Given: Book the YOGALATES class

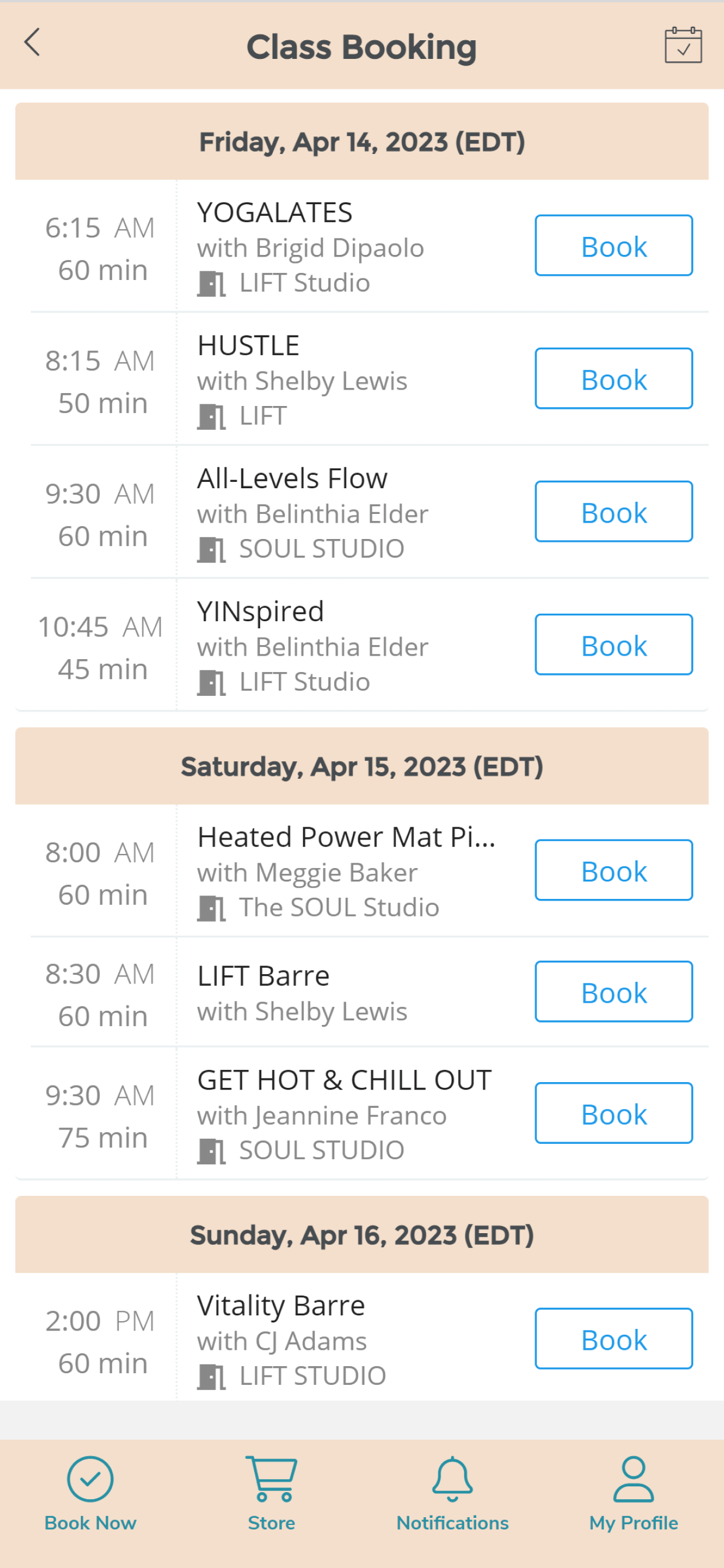Looking at the screenshot, I should (613, 246).
